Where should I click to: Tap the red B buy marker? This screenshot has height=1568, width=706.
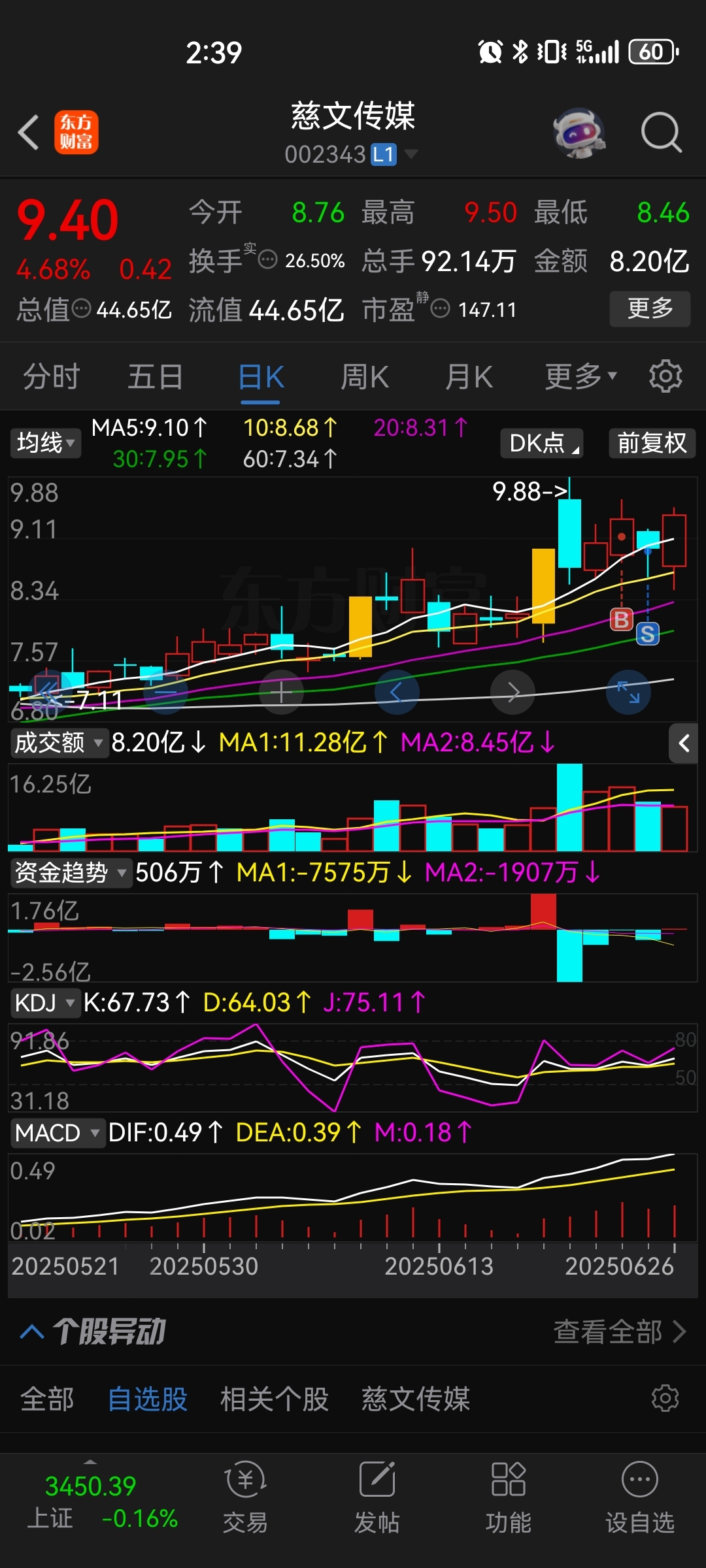point(622,619)
